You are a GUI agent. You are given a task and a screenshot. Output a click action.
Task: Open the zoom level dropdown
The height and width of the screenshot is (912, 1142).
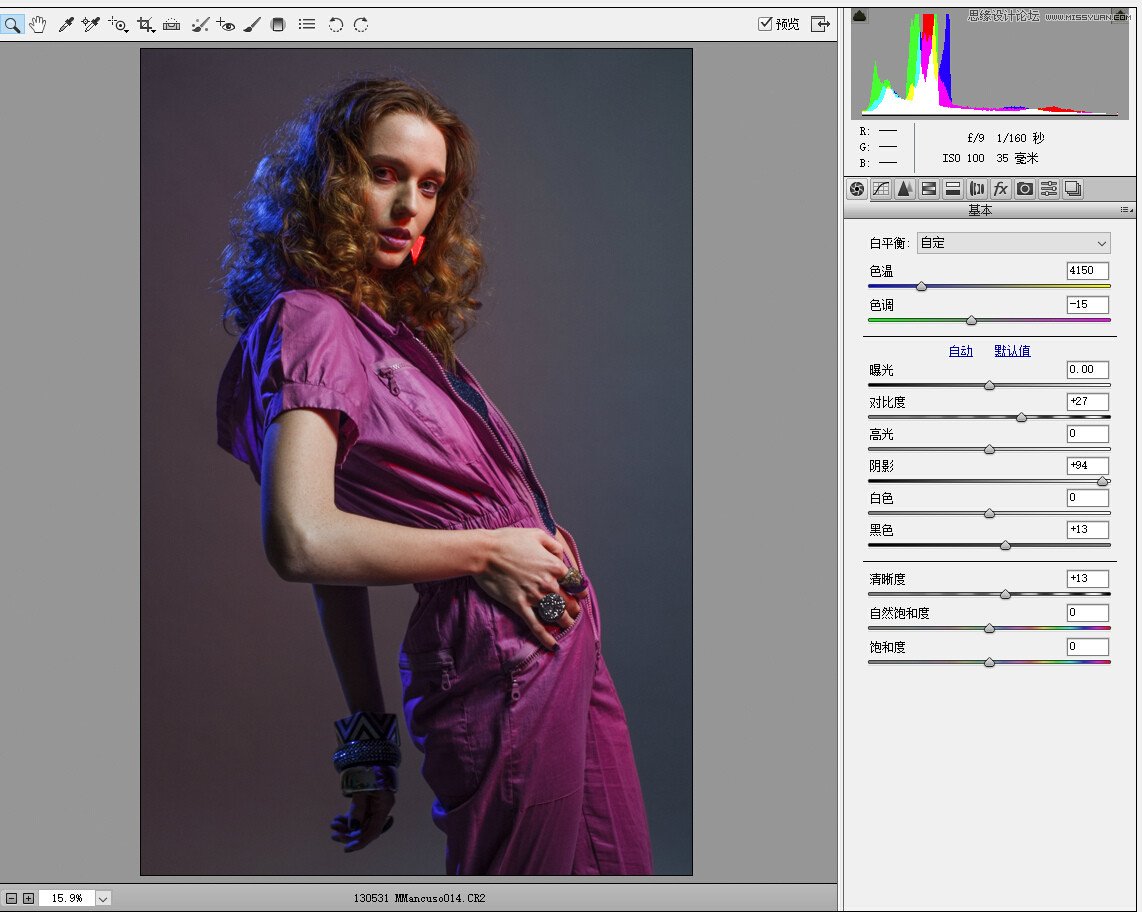tap(102, 898)
